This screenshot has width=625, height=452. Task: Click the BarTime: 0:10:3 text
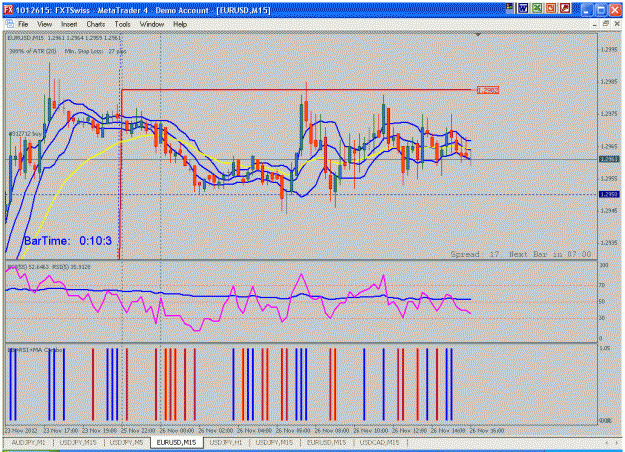[x=68, y=241]
